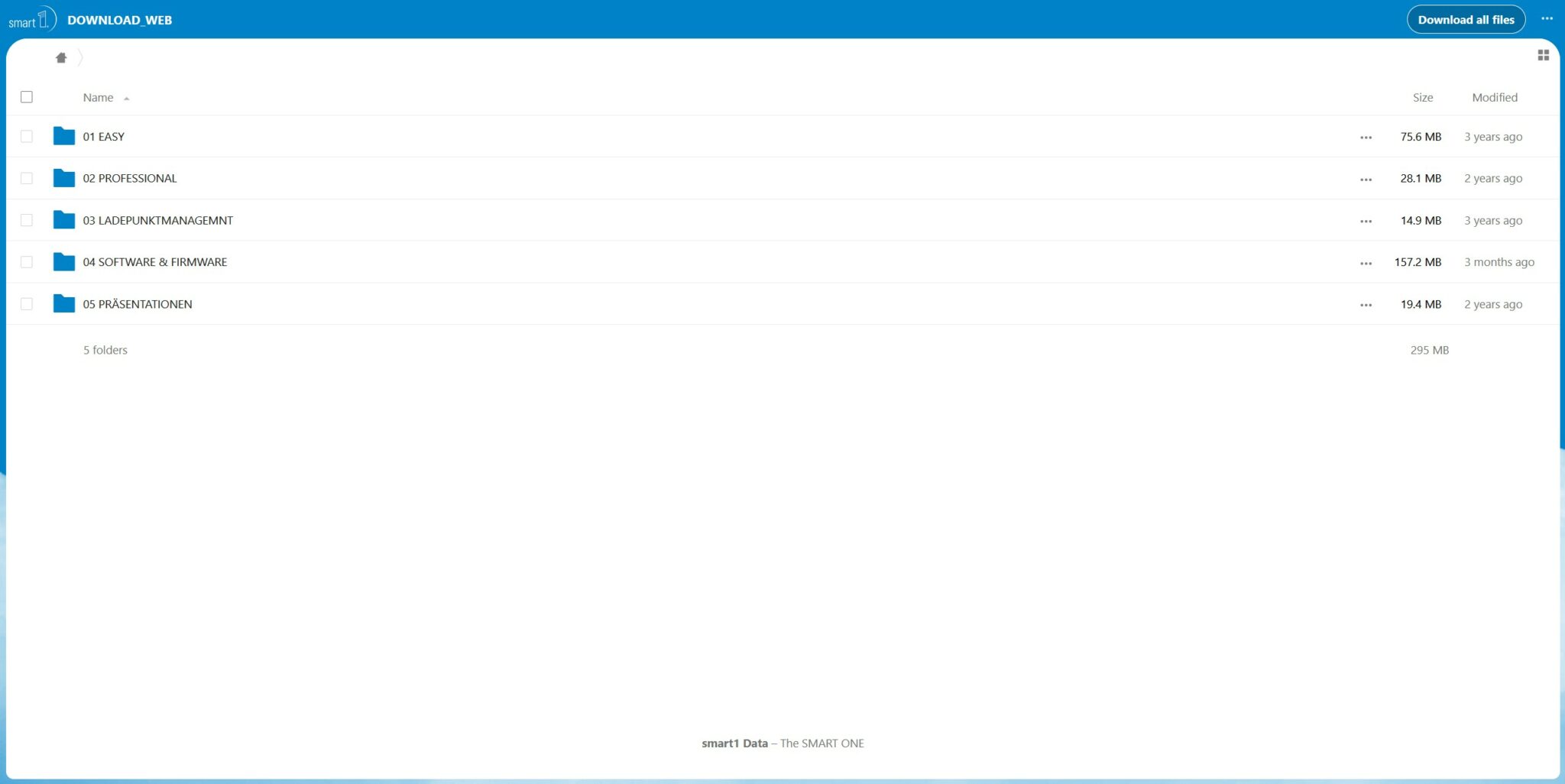1565x784 pixels.
Task: Open the 03 LADEPUNKTMANAGEMNT folder name link
Action: pyautogui.click(x=158, y=220)
